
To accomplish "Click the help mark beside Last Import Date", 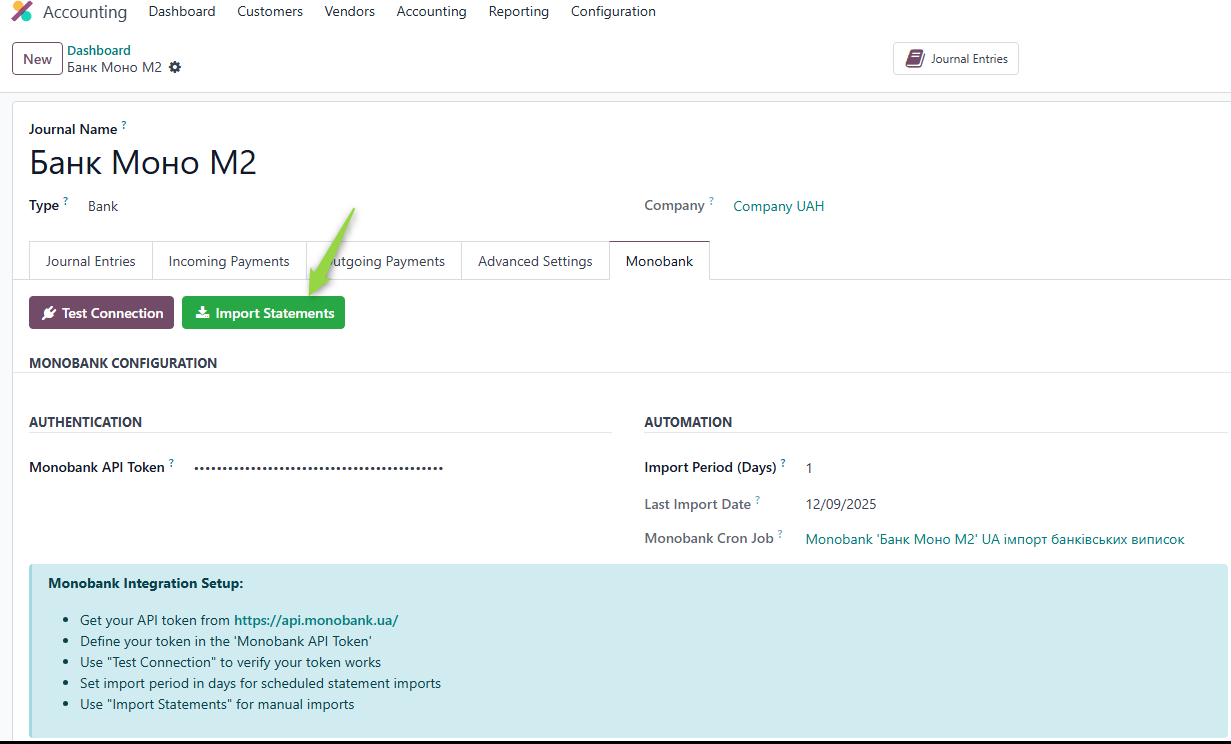I will click(757, 500).
